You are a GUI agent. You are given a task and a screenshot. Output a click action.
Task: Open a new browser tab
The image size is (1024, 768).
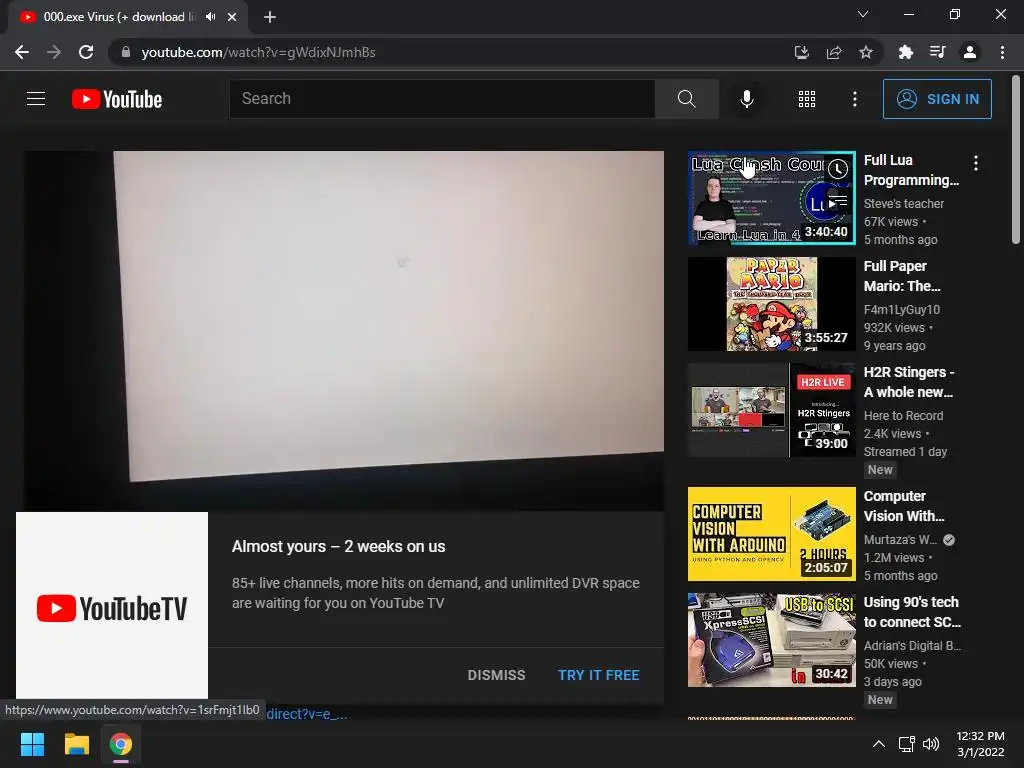pos(270,17)
